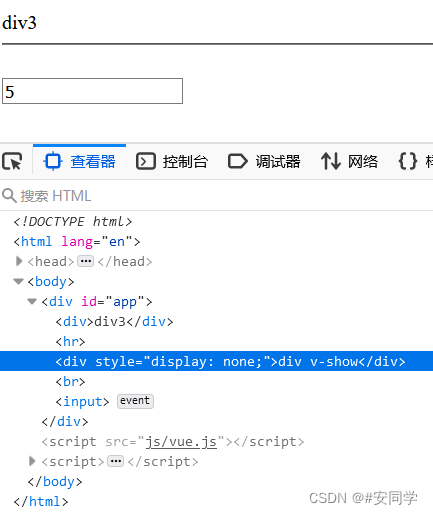This screenshot has height=515, width=433.
Task: Click the div3 text on the page
Action: tap(19, 23)
